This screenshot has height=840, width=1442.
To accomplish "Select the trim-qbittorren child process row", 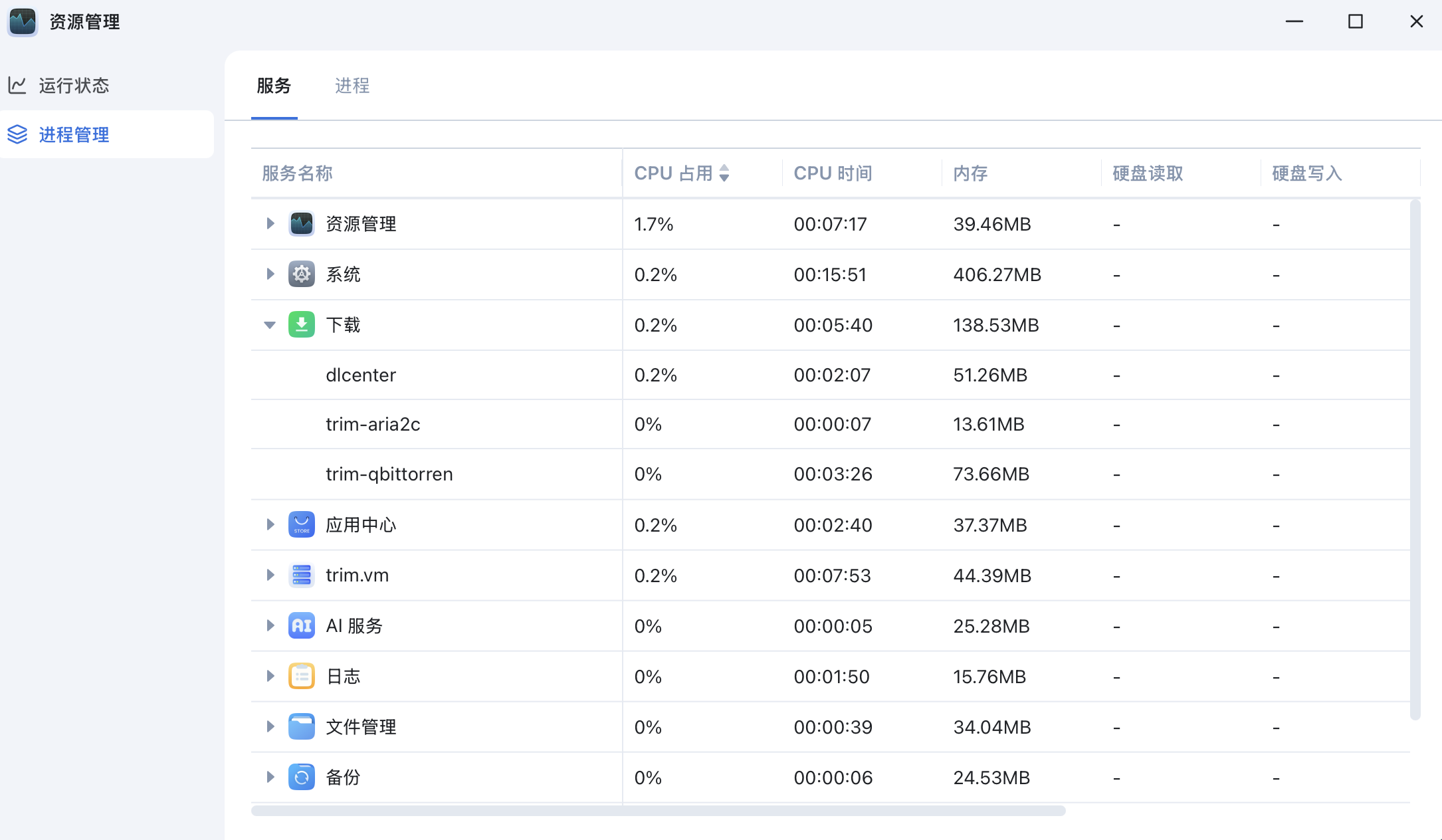I will (x=389, y=474).
